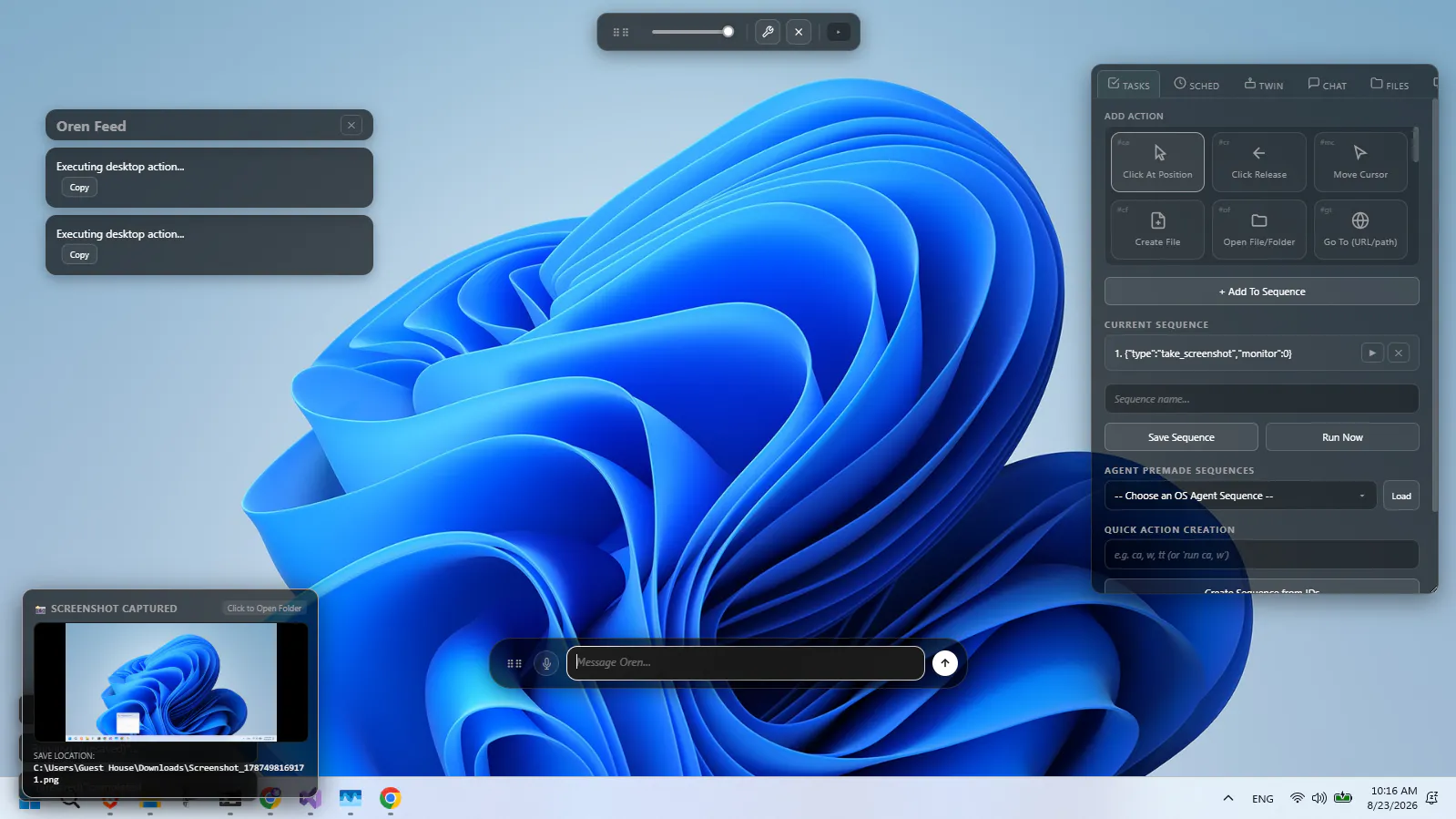Open the TWIN tab
This screenshot has height=819, width=1456.
point(1264,85)
